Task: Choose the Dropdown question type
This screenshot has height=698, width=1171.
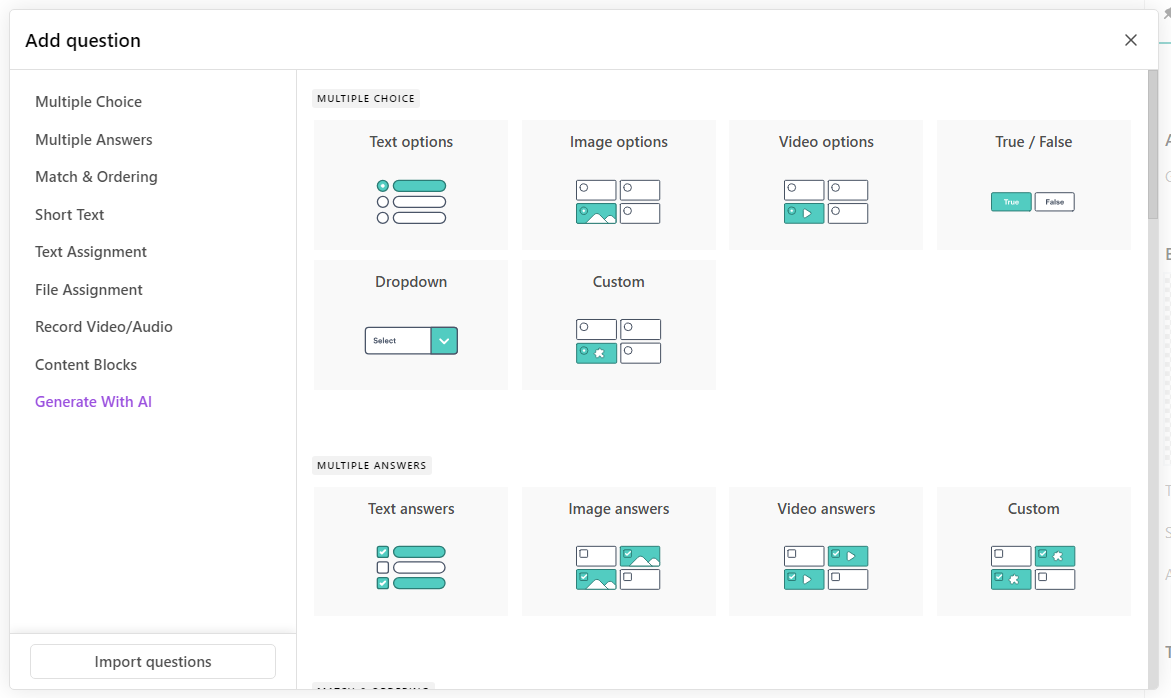Action: tap(411, 325)
